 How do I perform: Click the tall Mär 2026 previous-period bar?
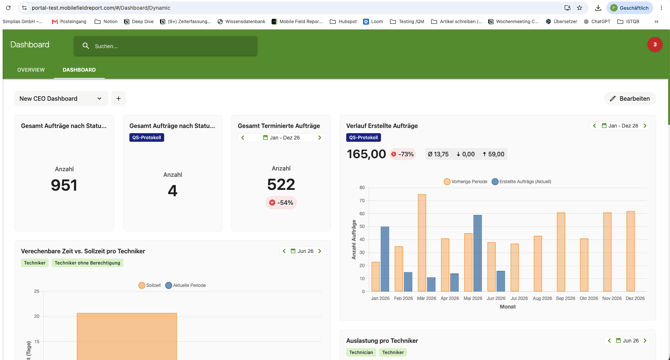[x=422, y=243]
